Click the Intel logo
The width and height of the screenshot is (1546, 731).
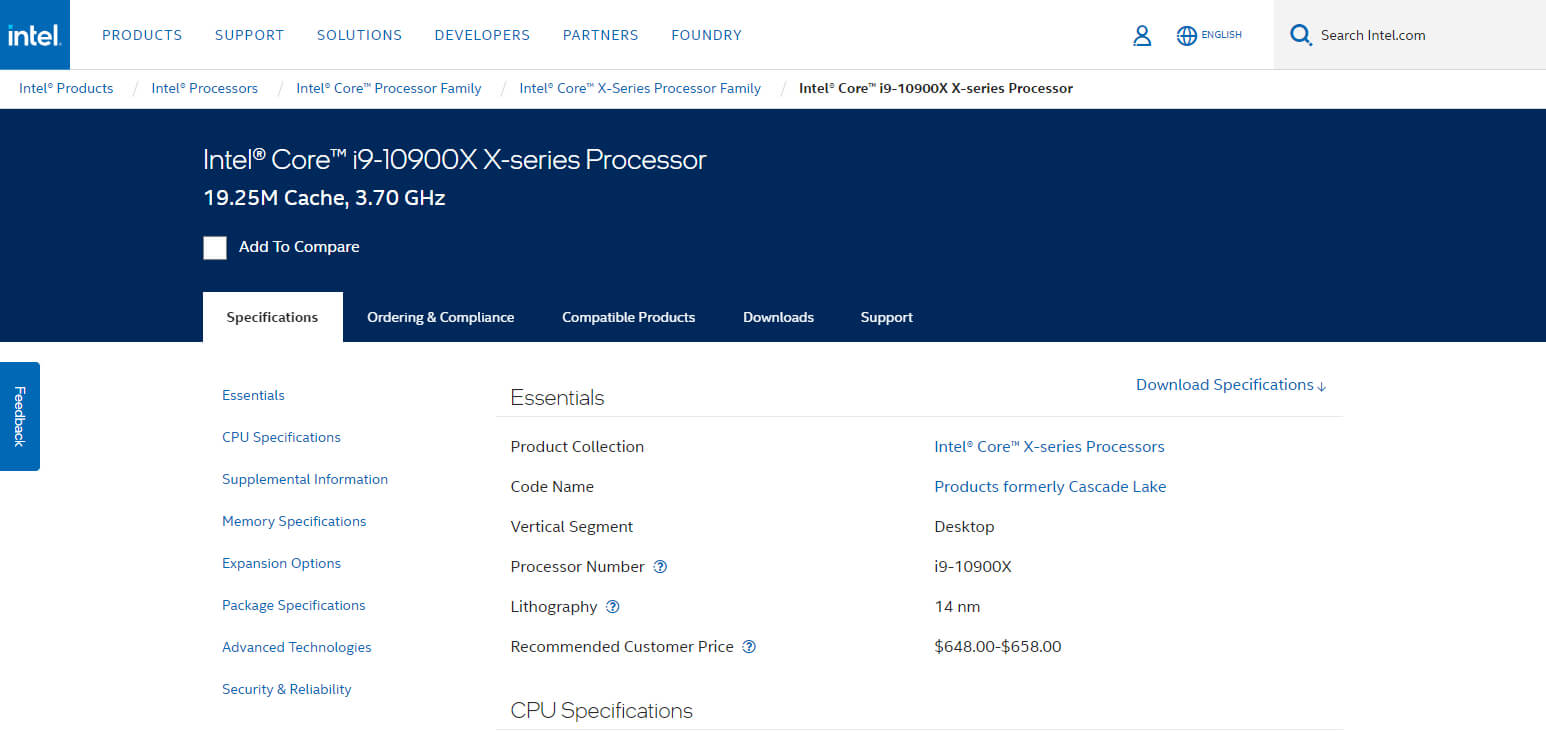pyautogui.click(x=35, y=35)
